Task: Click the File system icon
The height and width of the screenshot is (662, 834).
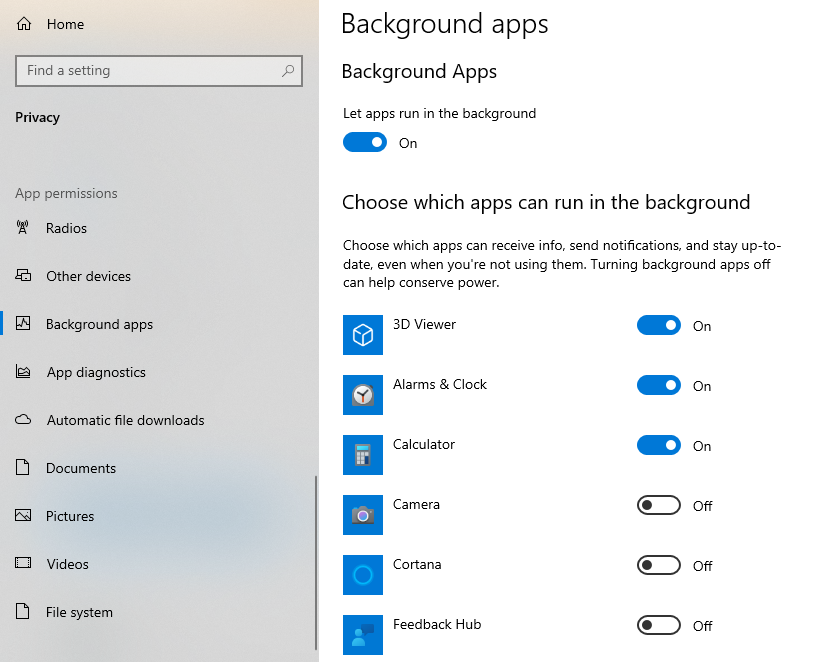Action: pos(22,611)
